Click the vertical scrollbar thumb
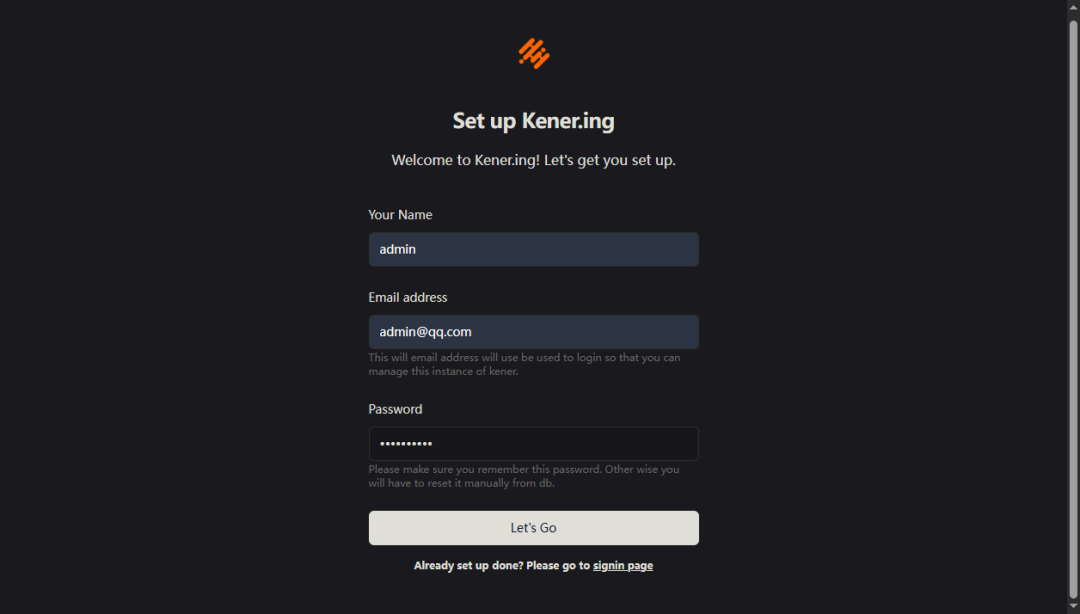The width and height of the screenshot is (1080, 614). click(1073, 310)
